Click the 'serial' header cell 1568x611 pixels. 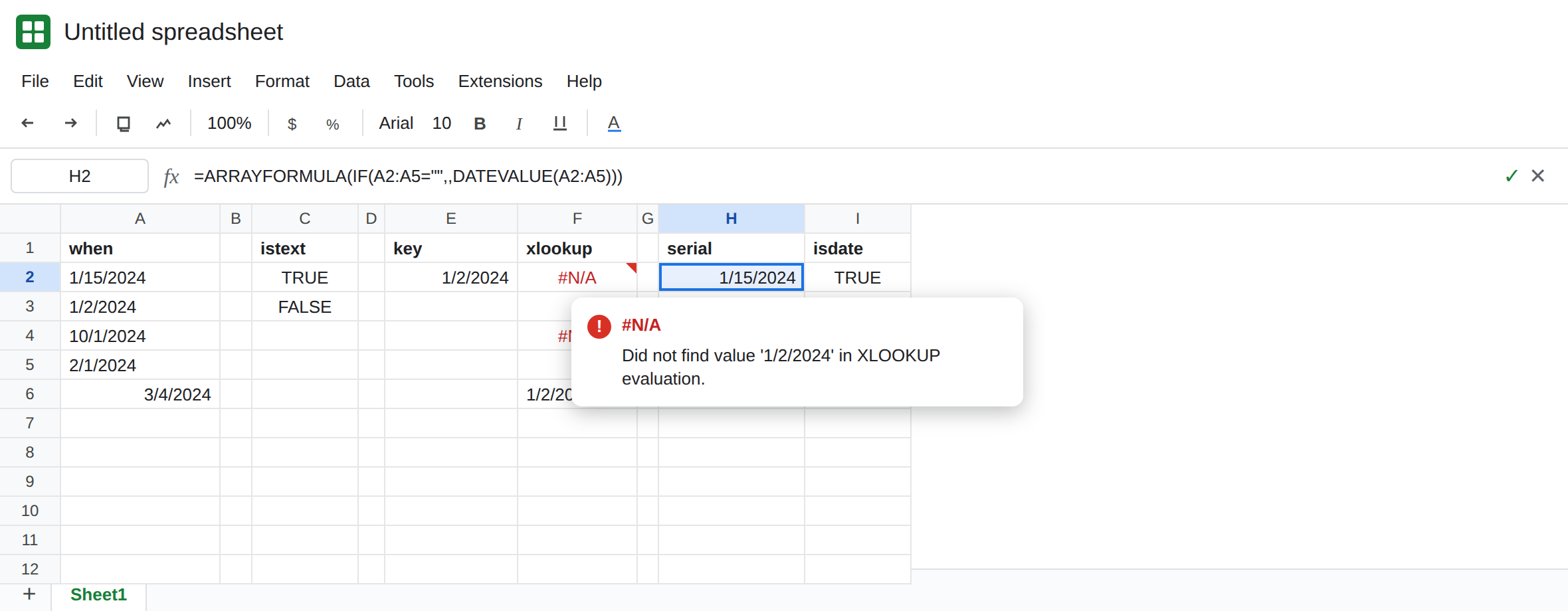click(x=732, y=248)
